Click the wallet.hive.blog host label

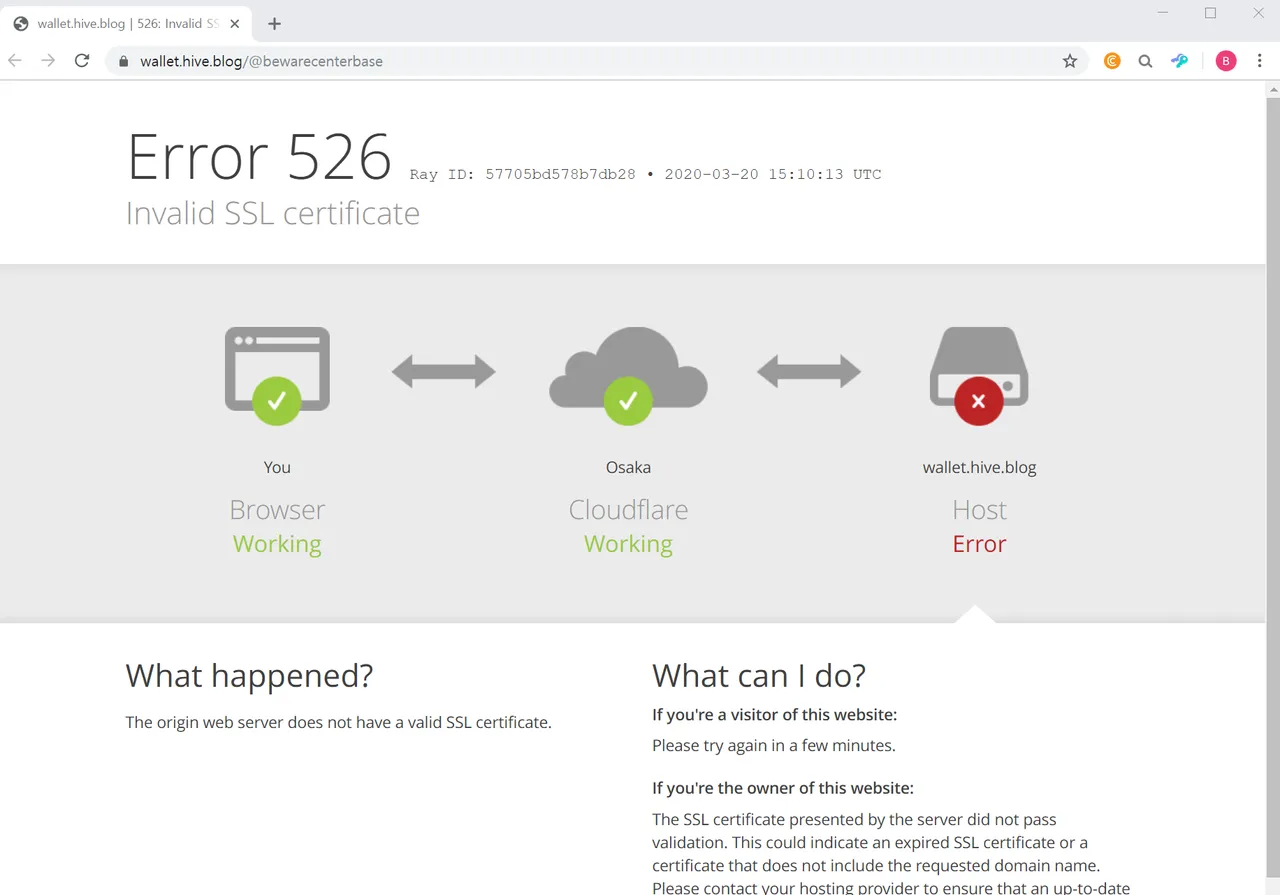click(979, 467)
